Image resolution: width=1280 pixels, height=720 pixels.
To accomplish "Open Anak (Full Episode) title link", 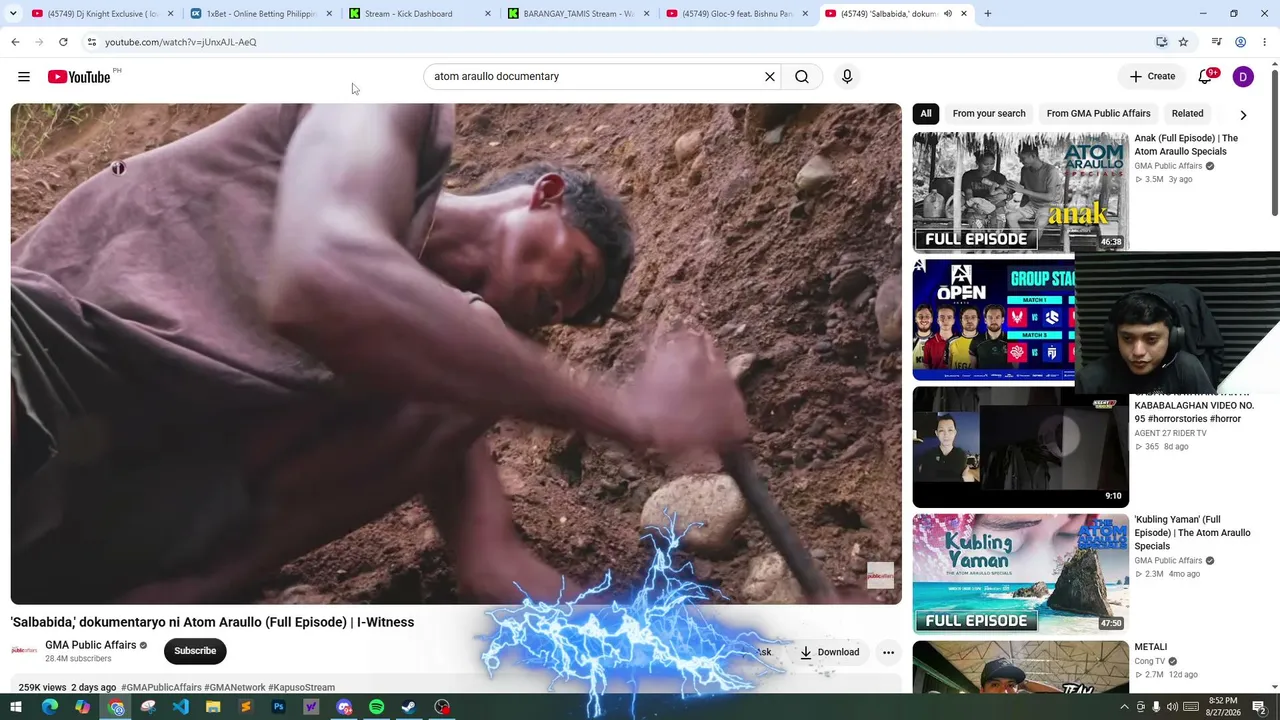I will coord(1186,145).
